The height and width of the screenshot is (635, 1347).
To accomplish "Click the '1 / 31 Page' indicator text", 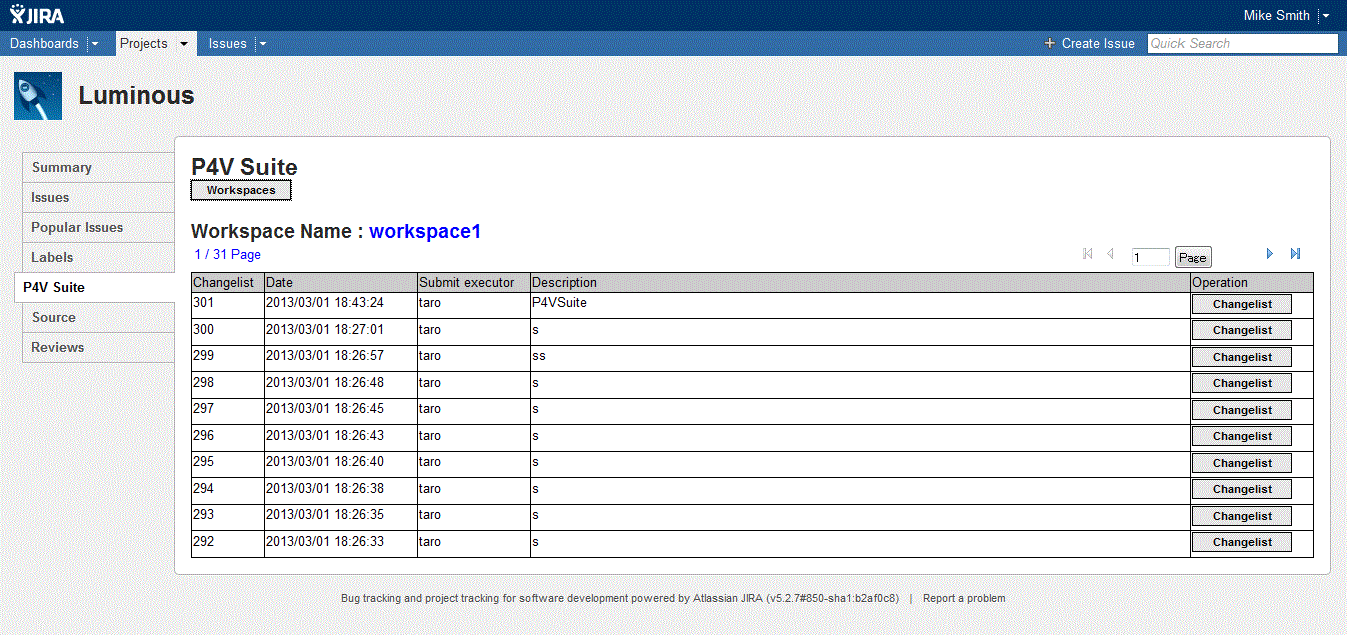I will click(x=228, y=255).
